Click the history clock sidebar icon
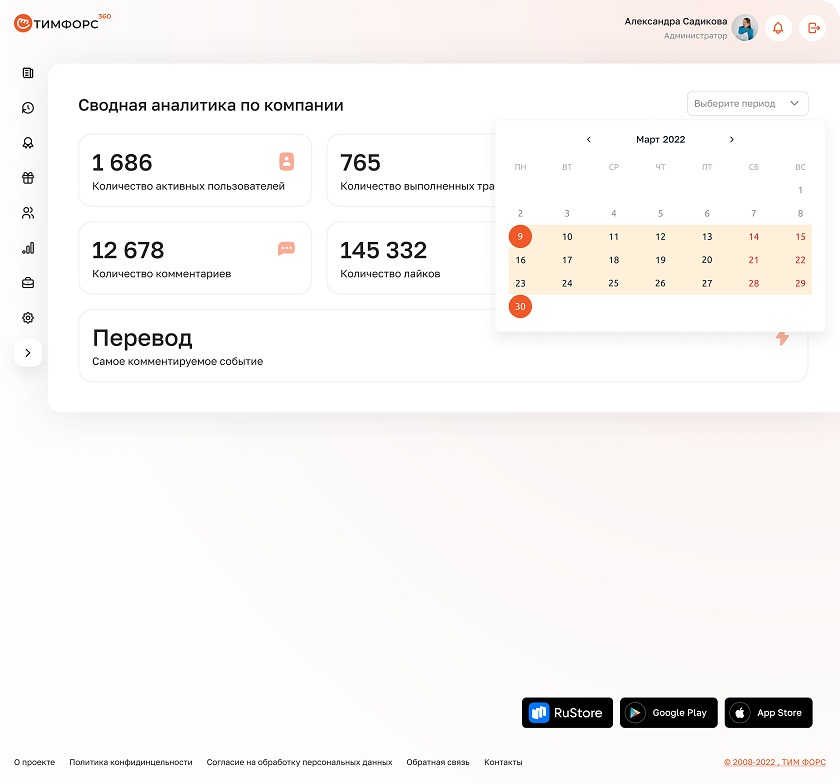840x784 pixels. coord(28,108)
